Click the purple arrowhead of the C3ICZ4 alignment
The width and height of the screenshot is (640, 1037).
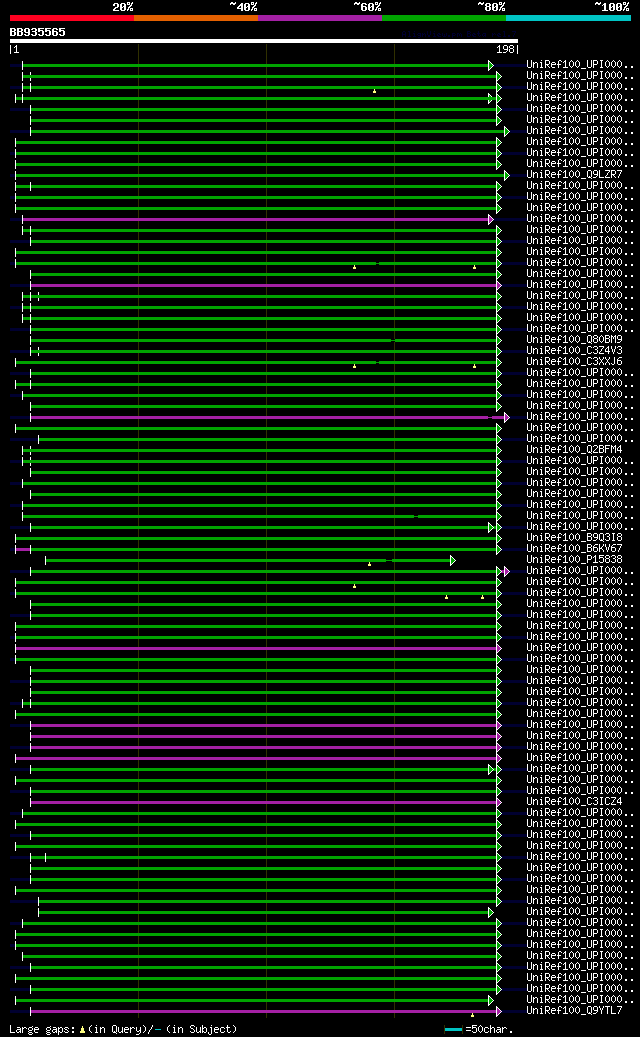point(499,802)
